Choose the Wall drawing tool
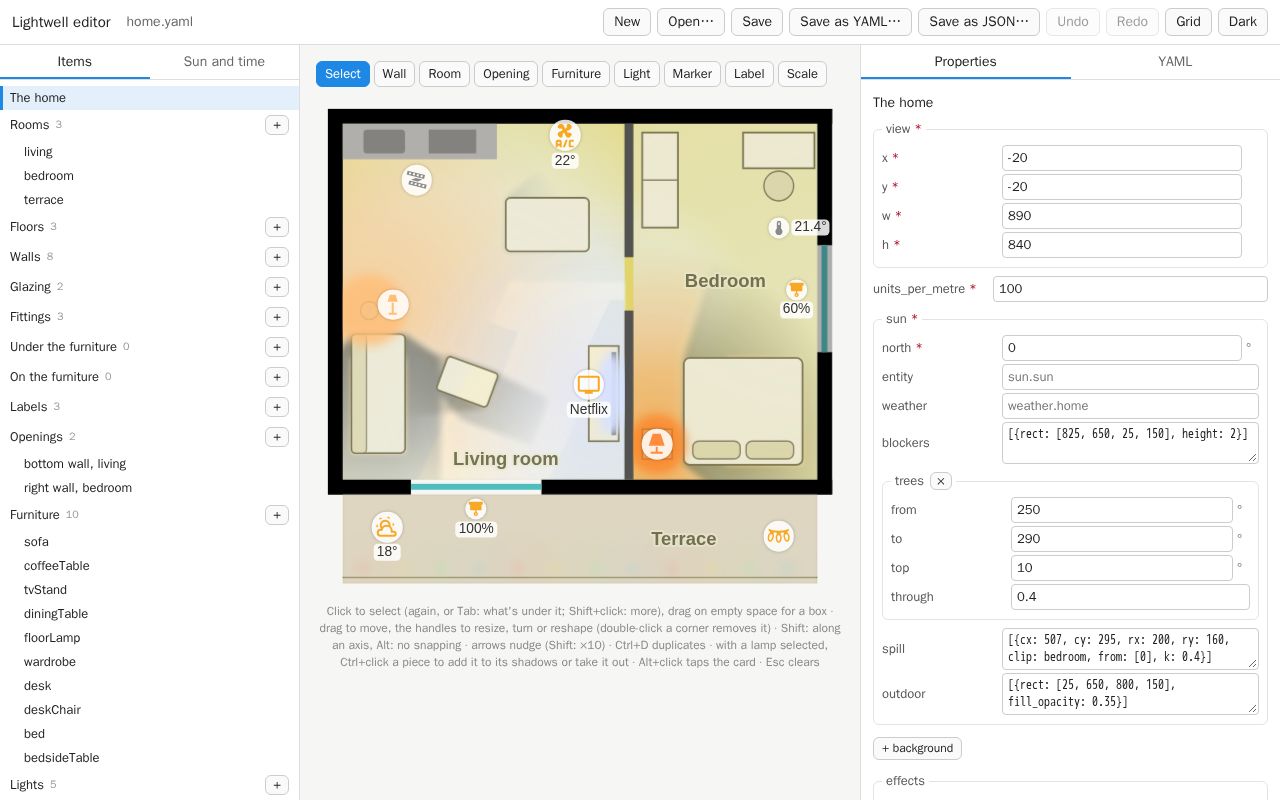This screenshot has width=1280, height=800. point(394,74)
